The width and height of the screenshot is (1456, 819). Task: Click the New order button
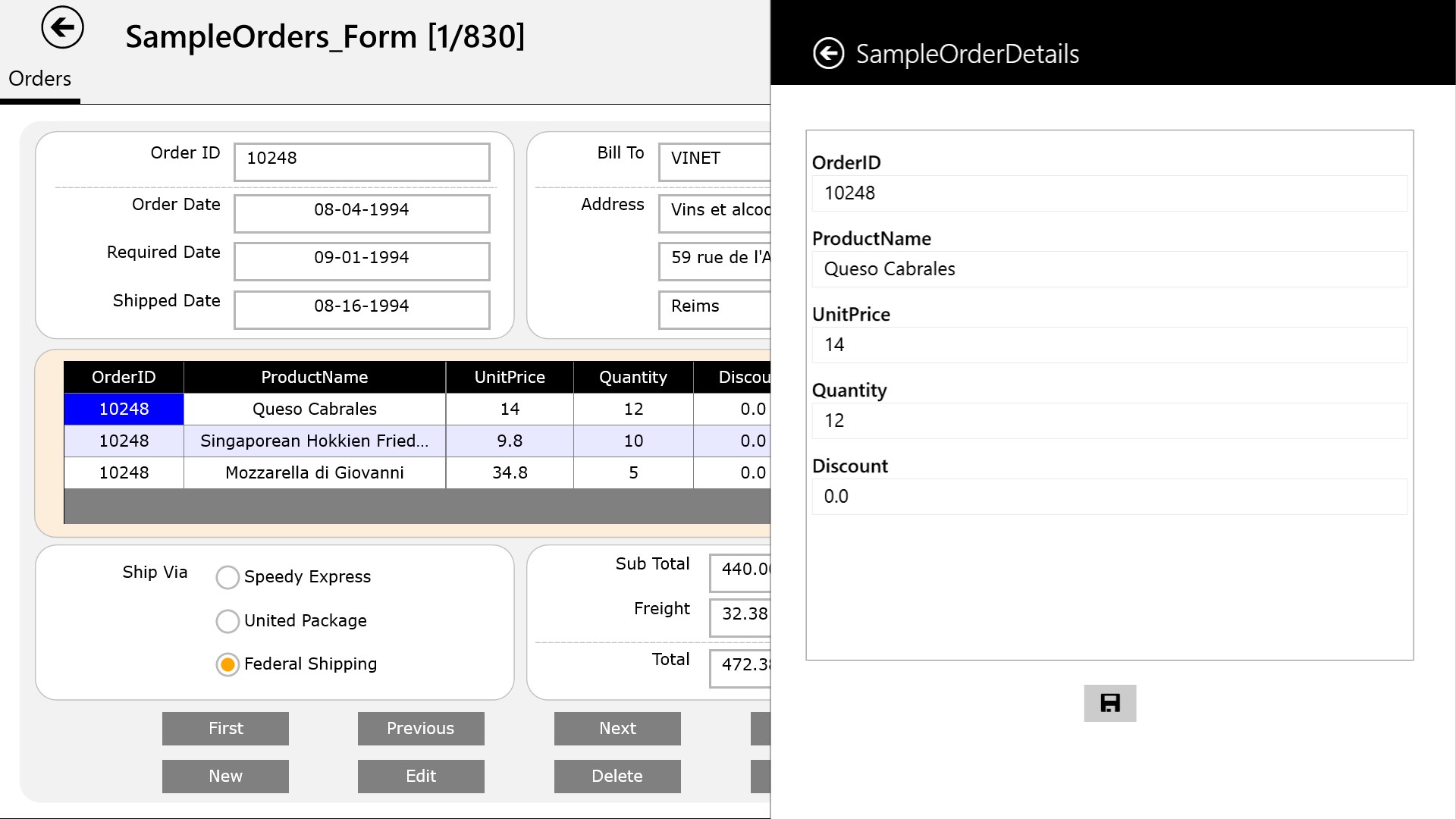pos(225,775)
